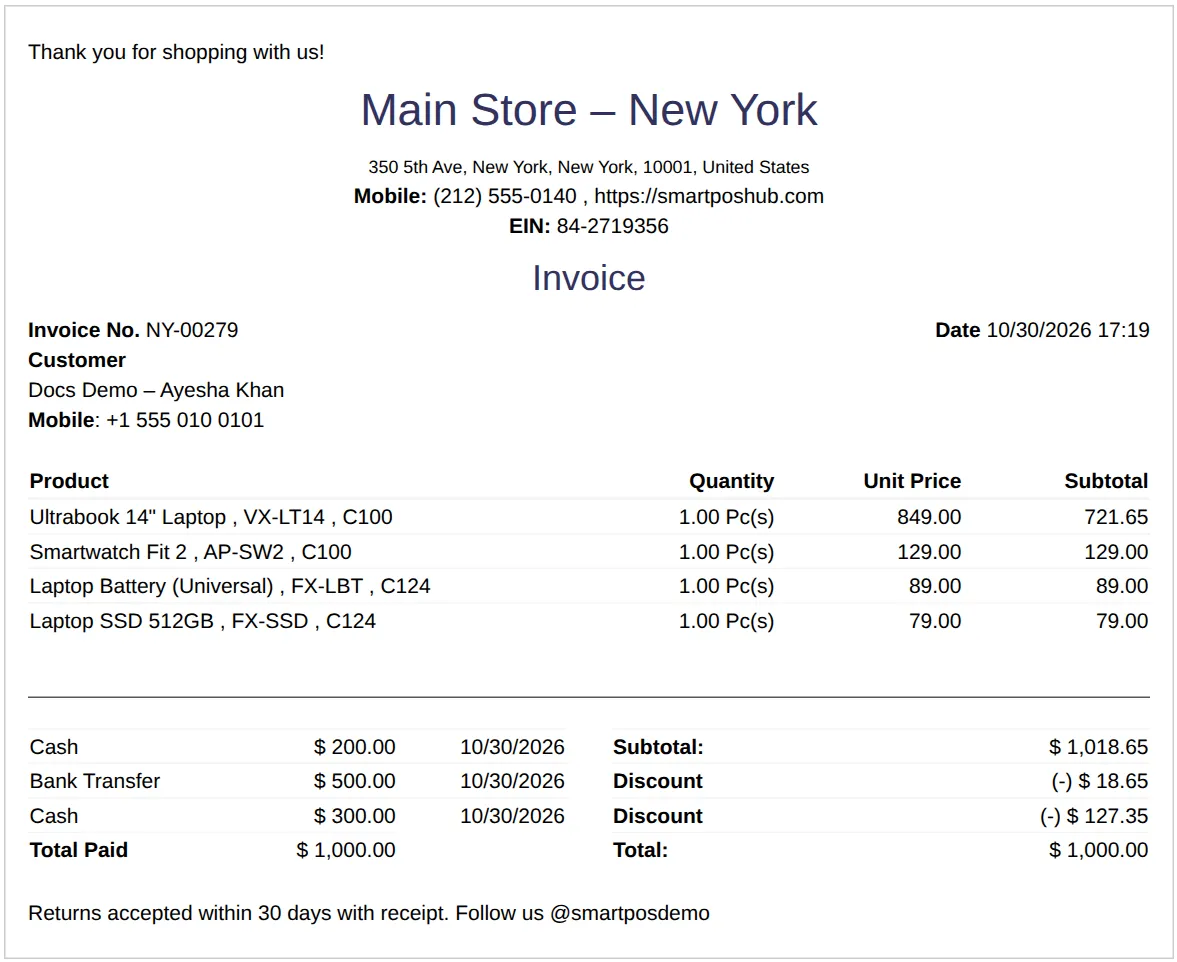This screenshot has height=962, width=1177.
Task: Click the 'Subtotal' column header
Action: [x=1106, y=481]
